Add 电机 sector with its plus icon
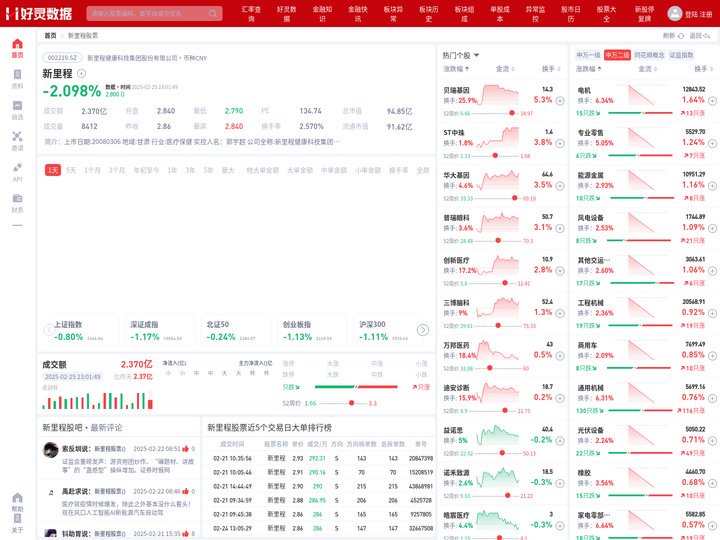Screen dimensions: 720x540 (712, 101)
